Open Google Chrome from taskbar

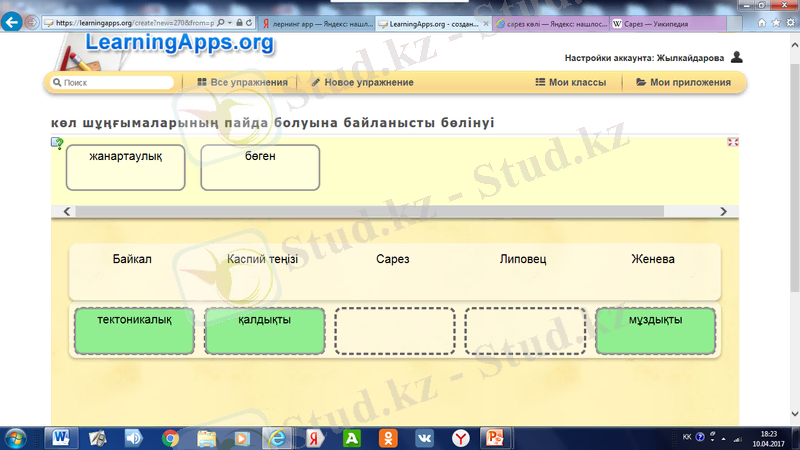[x=170, y=437]
